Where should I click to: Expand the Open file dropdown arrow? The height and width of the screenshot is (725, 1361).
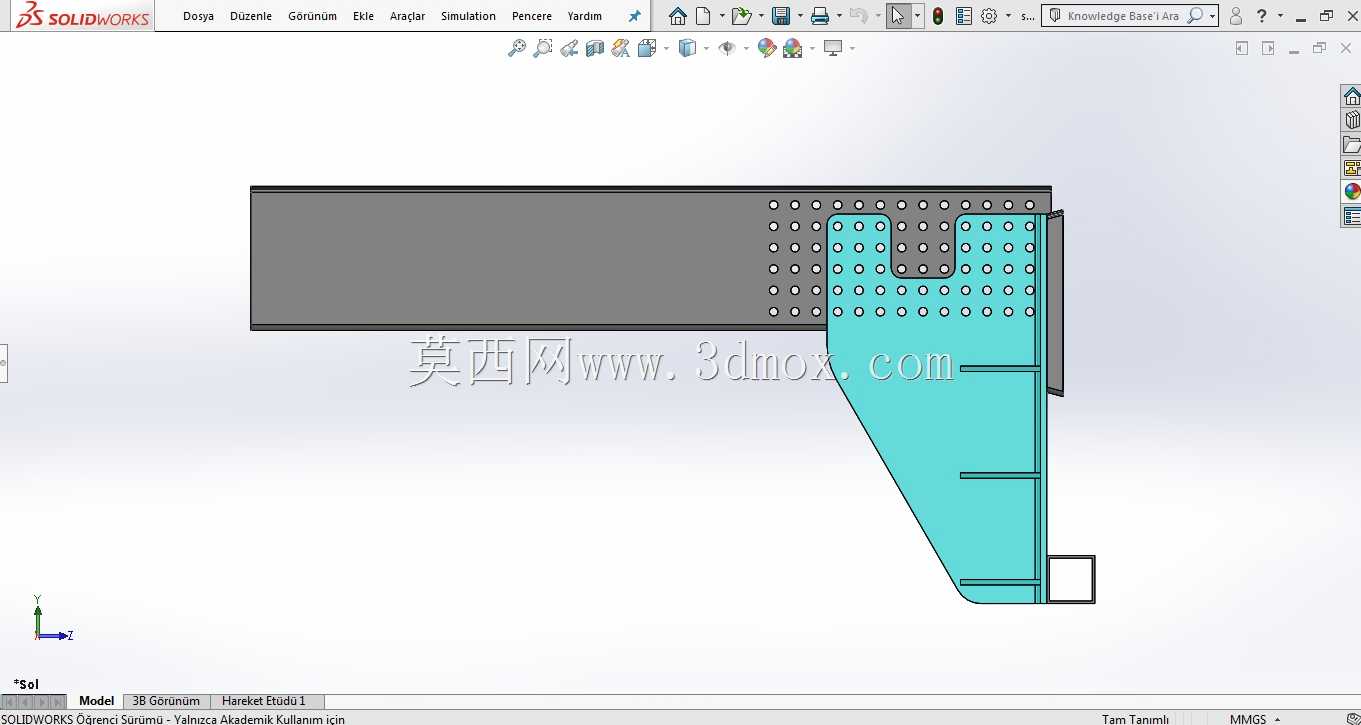pos(760,16)
